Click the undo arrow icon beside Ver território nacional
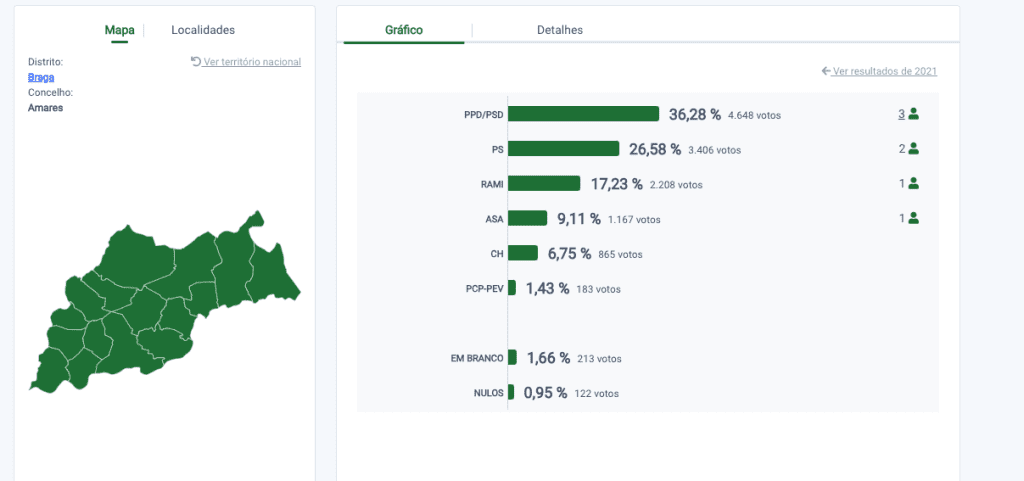1024x481 pixels. pyautogui.click(x=196, y=61)
